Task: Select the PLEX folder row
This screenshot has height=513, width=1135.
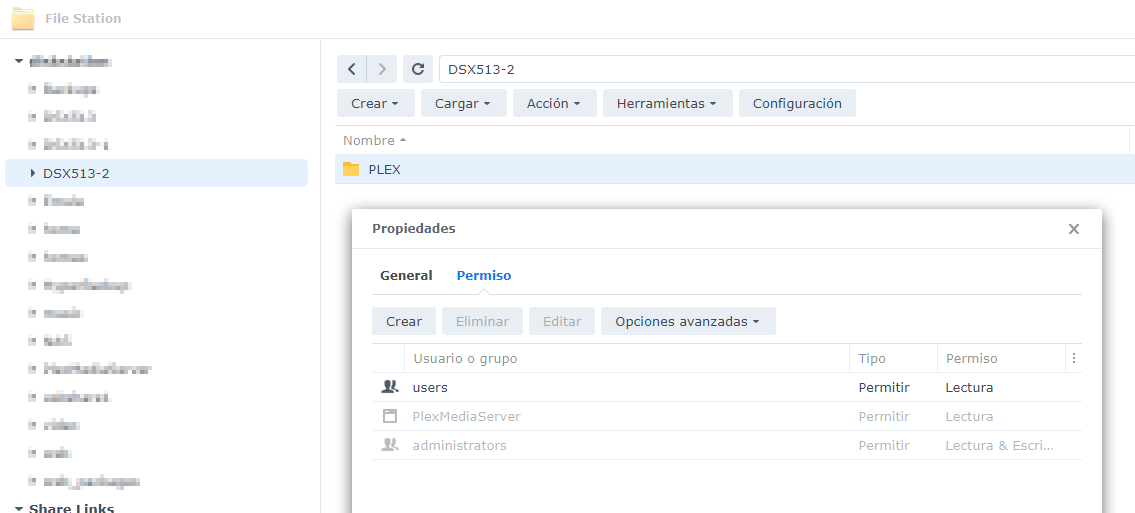Action: pos(735,169)
